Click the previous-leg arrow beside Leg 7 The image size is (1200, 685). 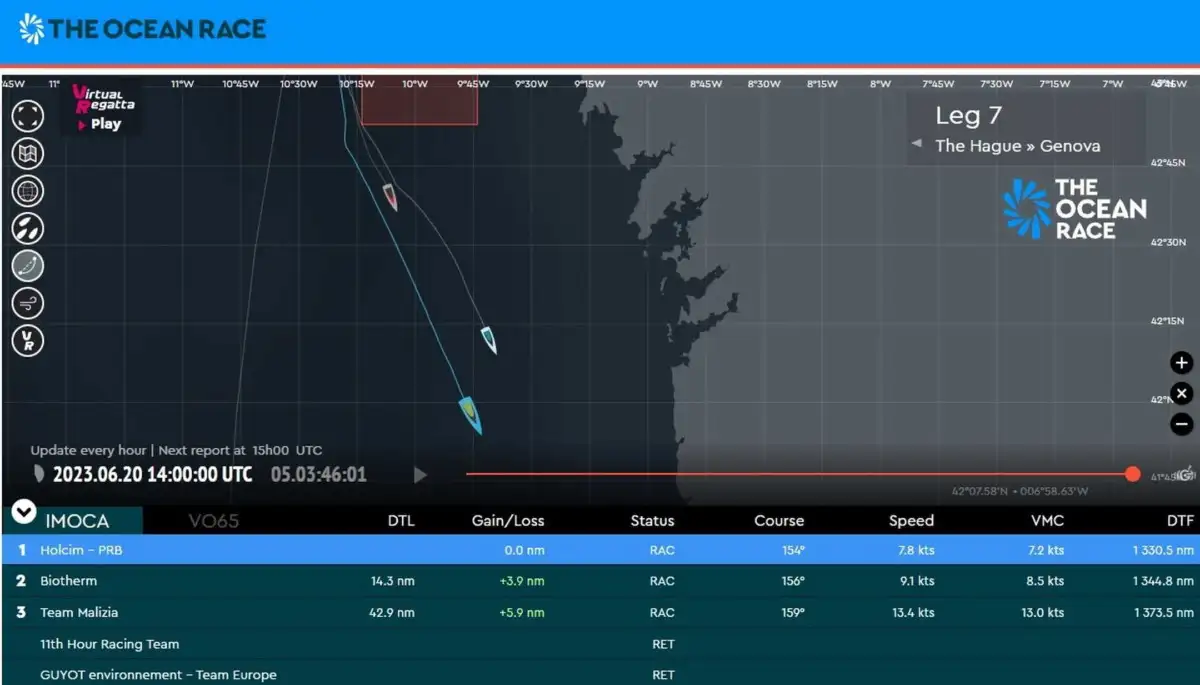click(x=916, y=144)
